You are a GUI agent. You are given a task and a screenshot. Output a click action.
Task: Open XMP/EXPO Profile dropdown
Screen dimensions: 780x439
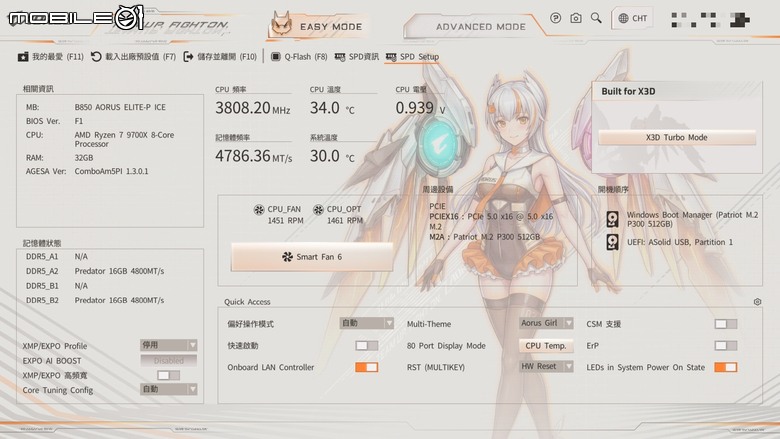point(169,345)
